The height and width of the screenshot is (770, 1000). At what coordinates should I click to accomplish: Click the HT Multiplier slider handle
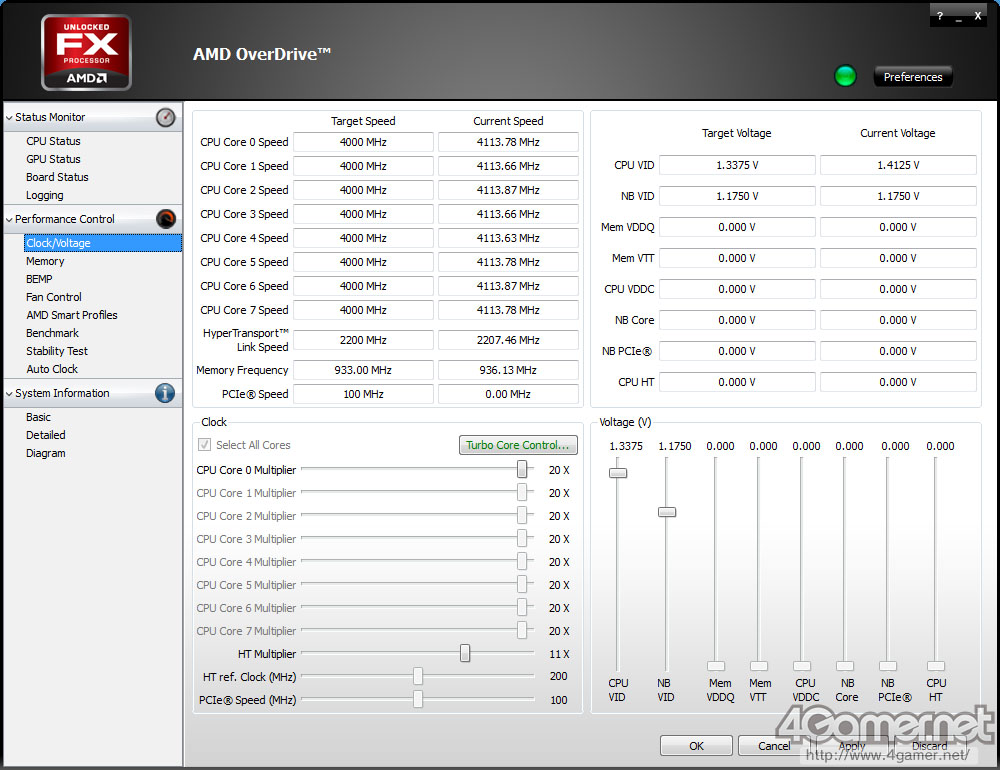465,654
